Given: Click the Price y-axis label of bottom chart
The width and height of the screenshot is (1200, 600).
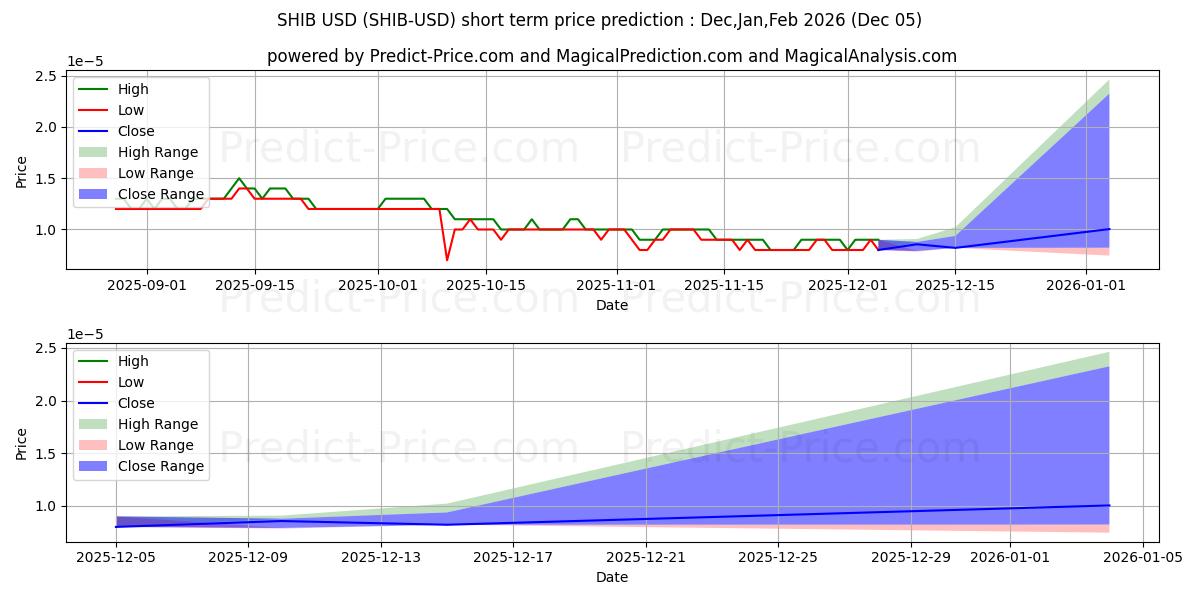Looking at the screenshot, I should 22,443.
